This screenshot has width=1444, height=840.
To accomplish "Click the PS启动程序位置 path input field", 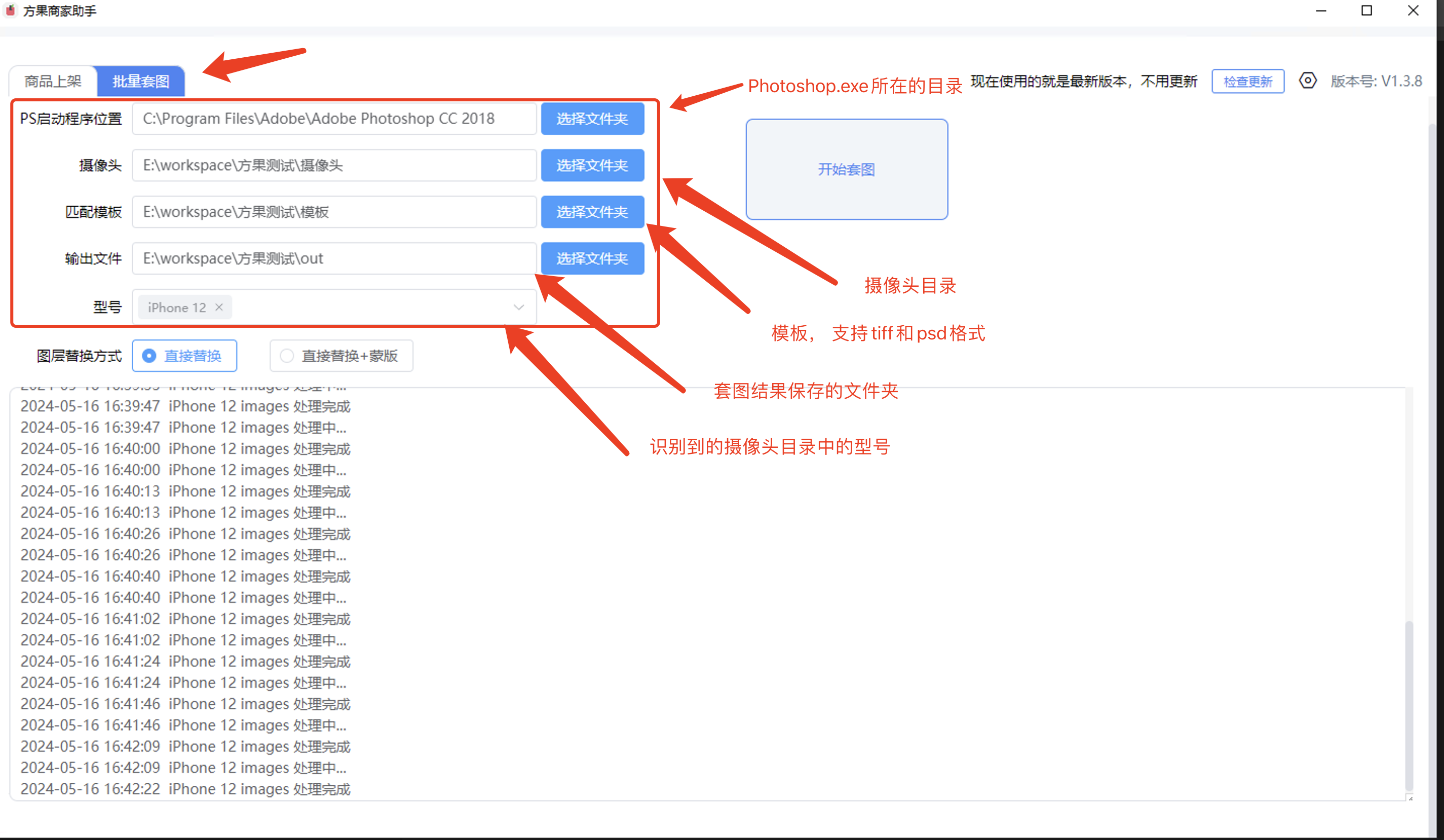I will [333, 119].
